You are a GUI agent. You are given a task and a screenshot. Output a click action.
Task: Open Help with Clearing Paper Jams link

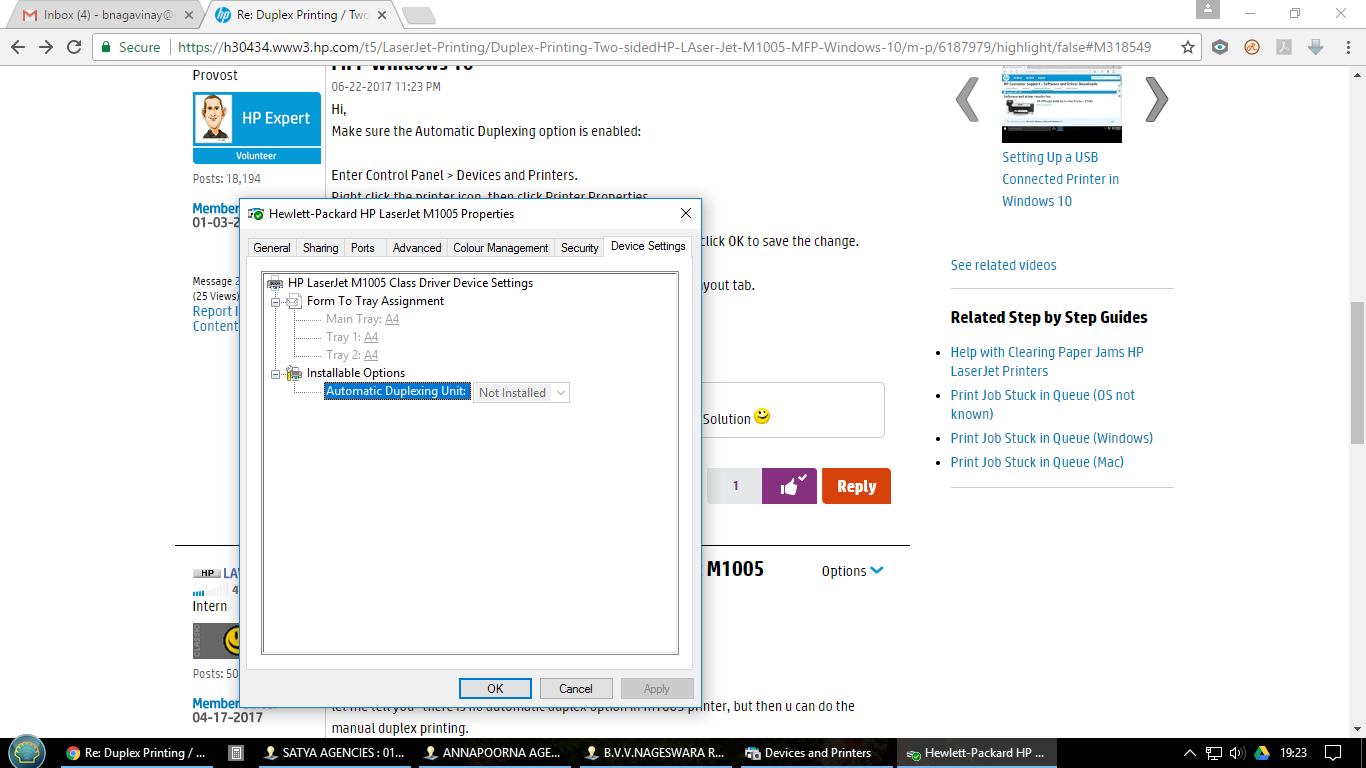[1047, 361]
